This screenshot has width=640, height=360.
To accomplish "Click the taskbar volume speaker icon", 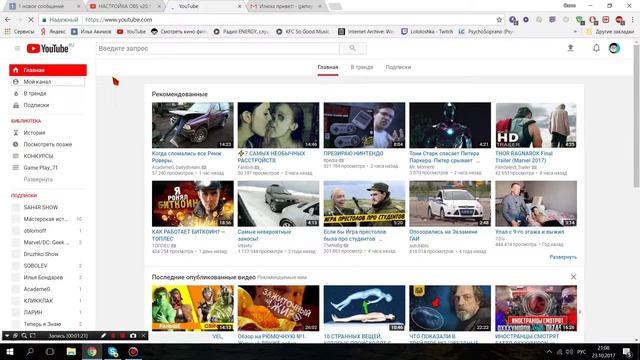I will 570,351.
